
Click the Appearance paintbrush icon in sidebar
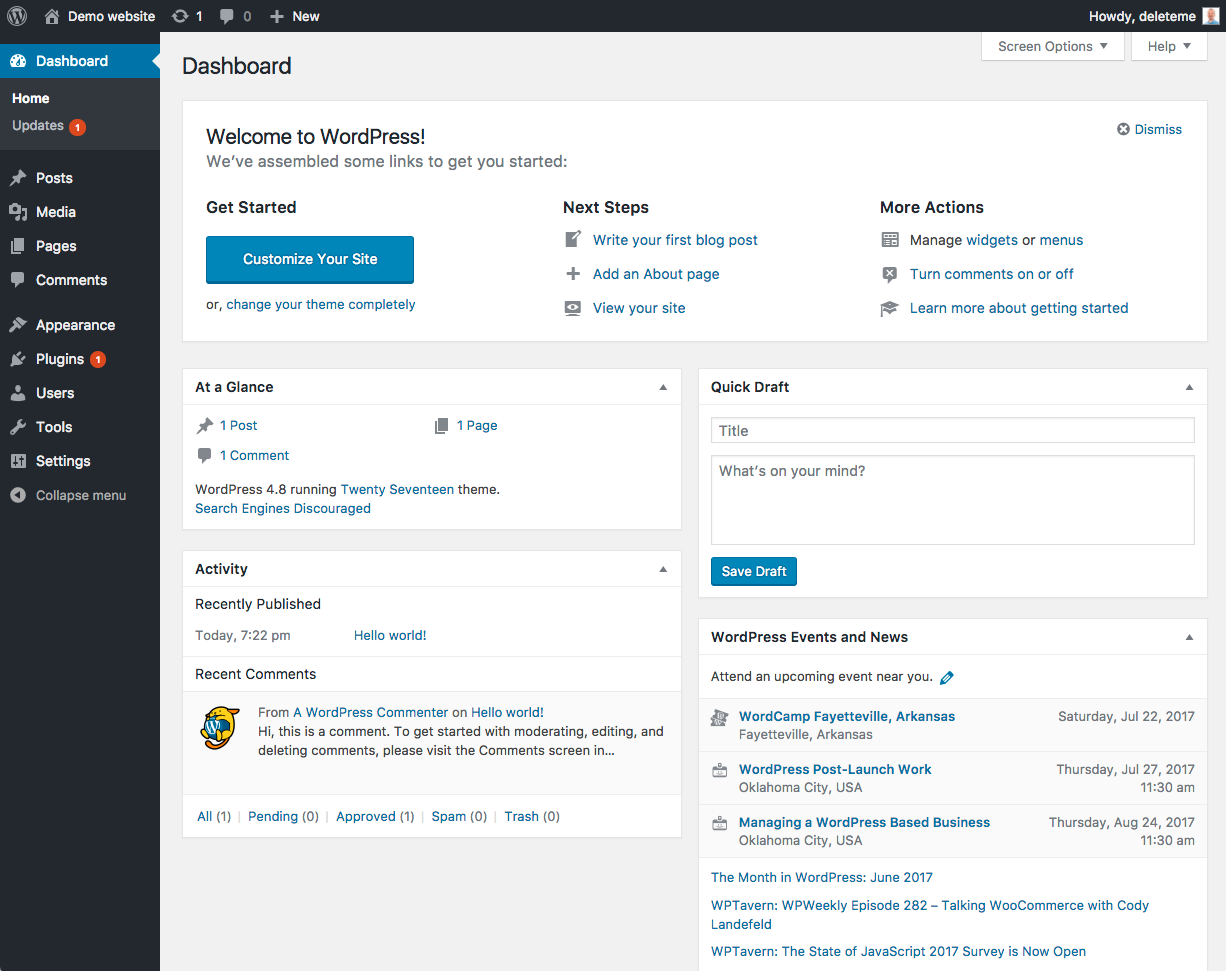tap(18, 325)
